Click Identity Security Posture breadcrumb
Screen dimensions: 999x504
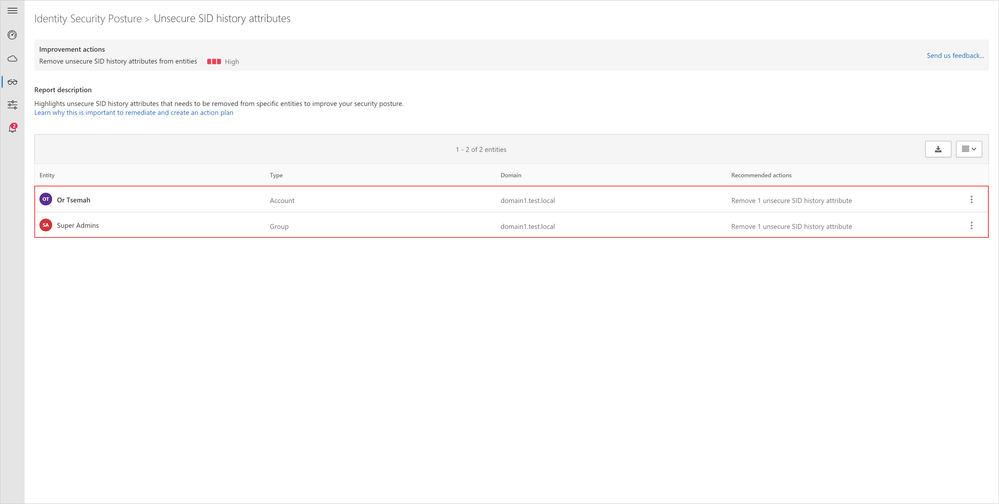(88, 19)
